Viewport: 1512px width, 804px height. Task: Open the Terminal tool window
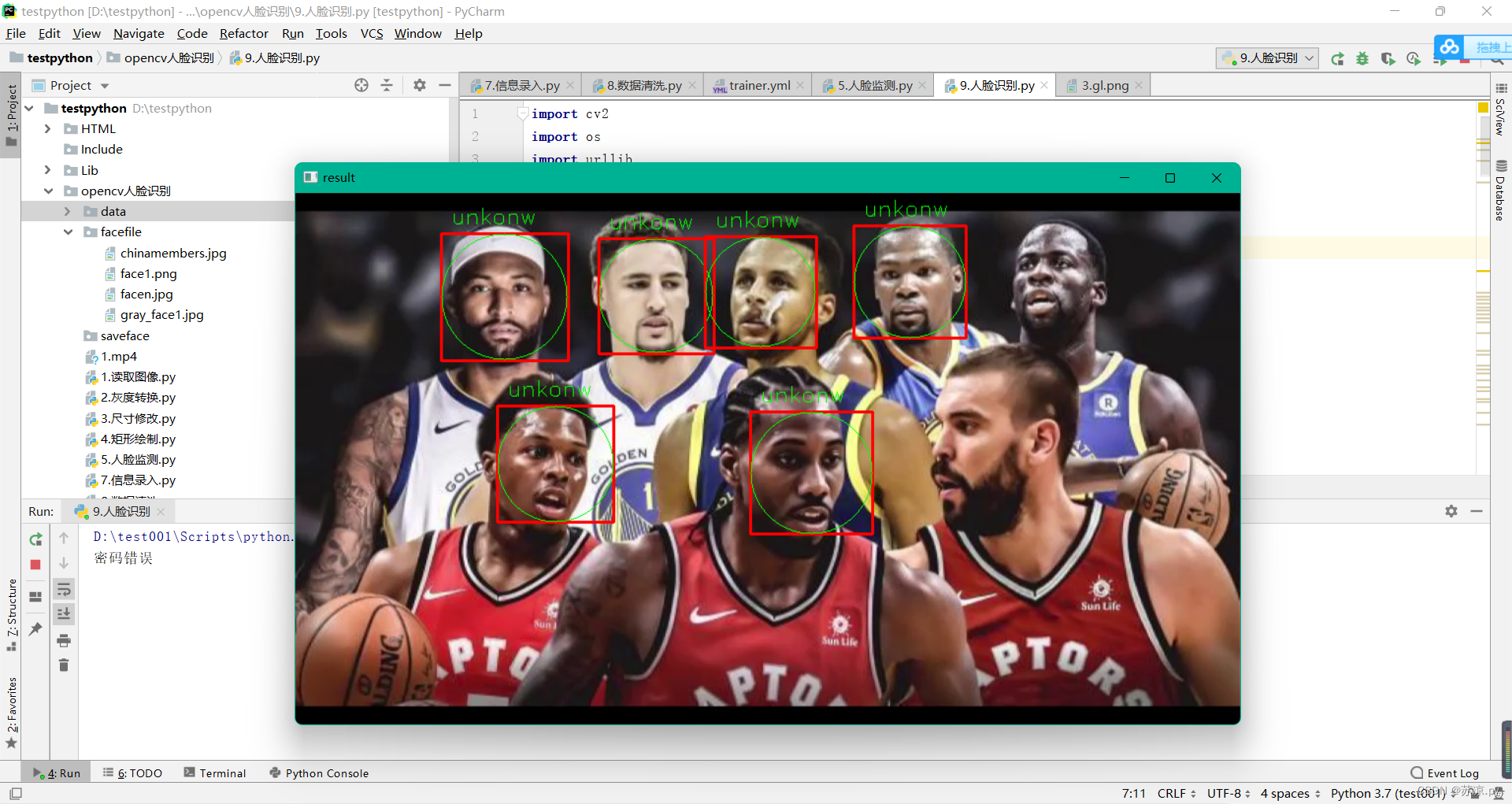click(215, 773)
